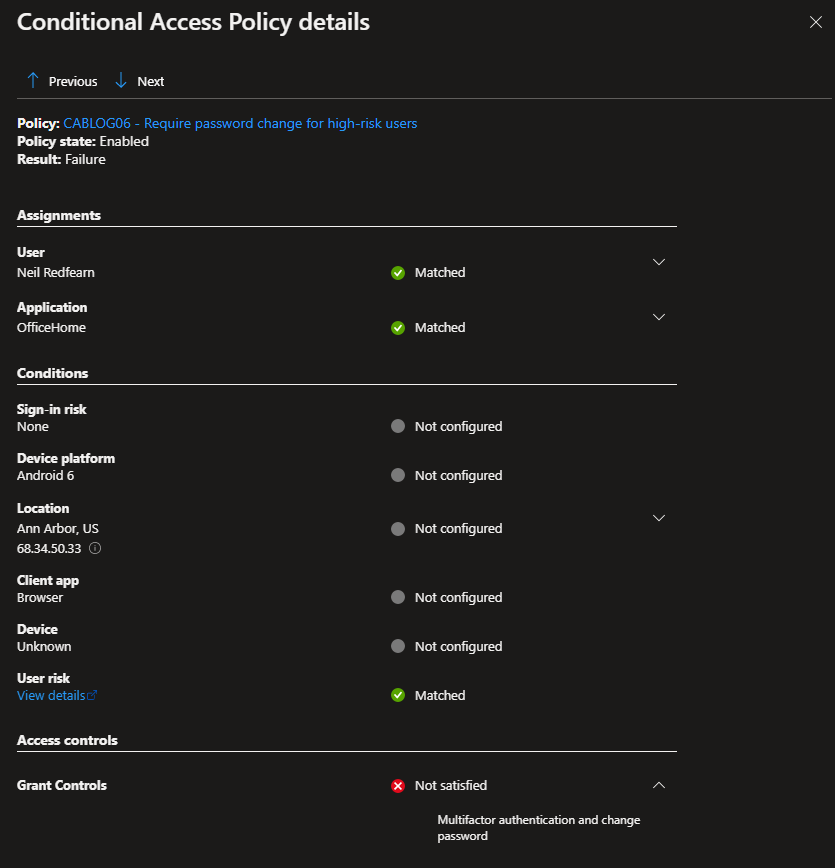Expand the Application assignment chevron
The image size is (835, 868).
click(658, 317)
